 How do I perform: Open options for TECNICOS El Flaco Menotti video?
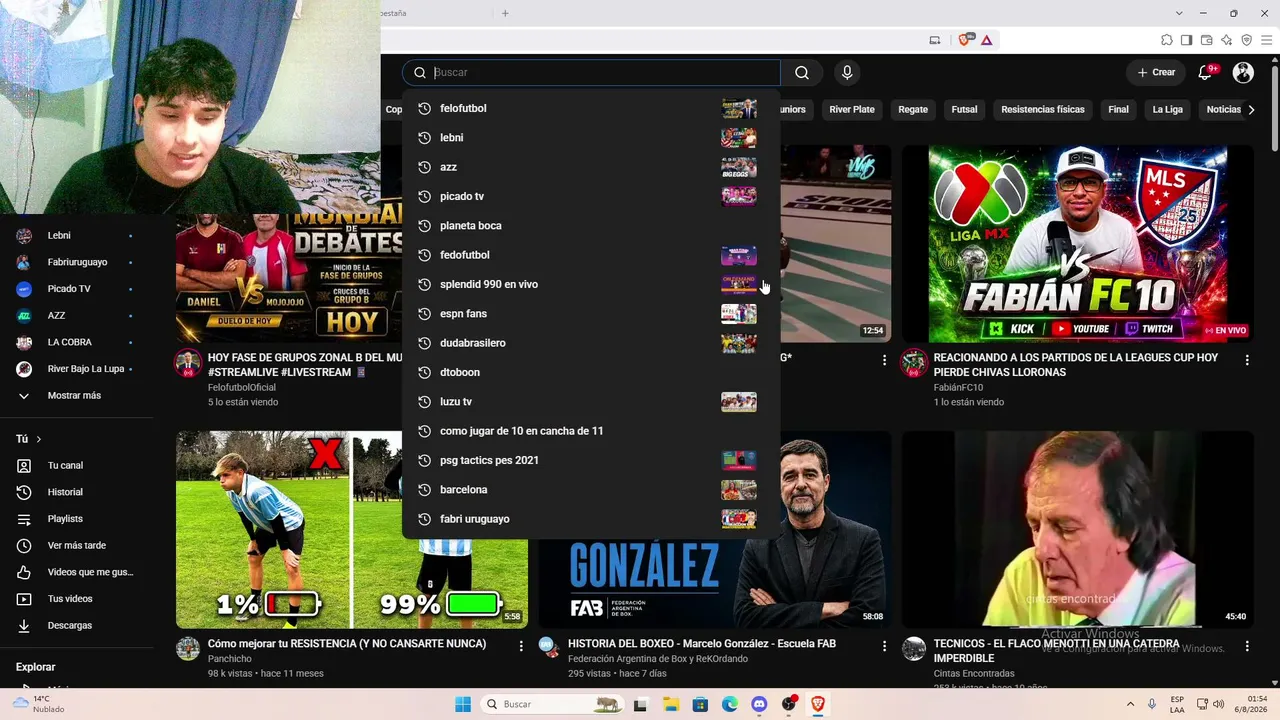point(1247,646)
